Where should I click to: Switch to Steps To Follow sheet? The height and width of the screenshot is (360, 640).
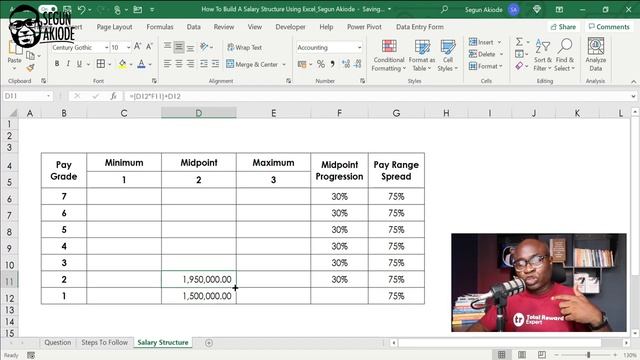104,342
